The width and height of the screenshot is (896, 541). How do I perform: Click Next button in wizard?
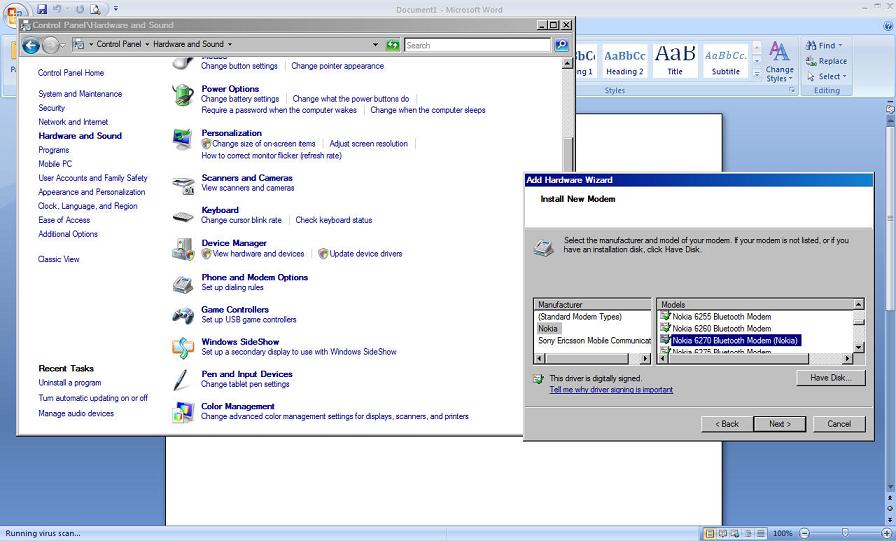(x=779, y=424)
